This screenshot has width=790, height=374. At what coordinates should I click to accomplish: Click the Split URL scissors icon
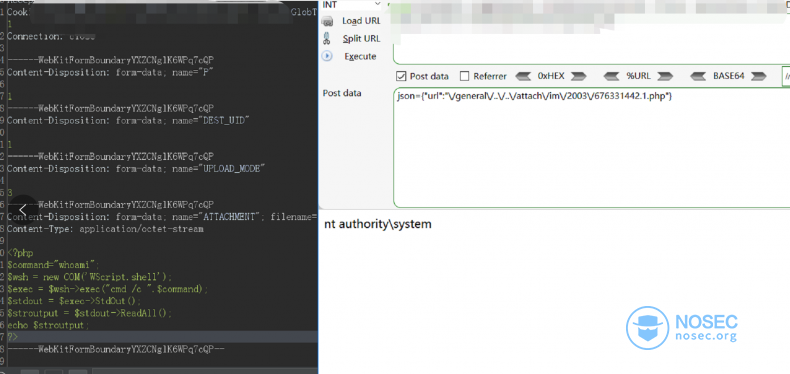(x=327, y=38)
